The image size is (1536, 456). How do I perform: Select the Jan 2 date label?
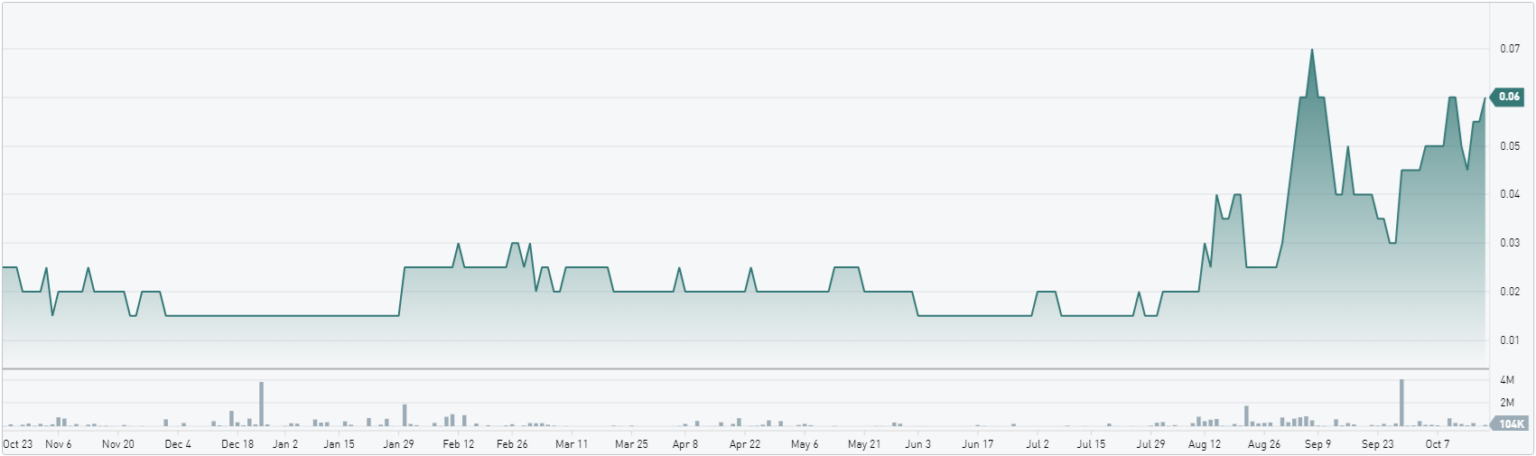pos(286,442)
